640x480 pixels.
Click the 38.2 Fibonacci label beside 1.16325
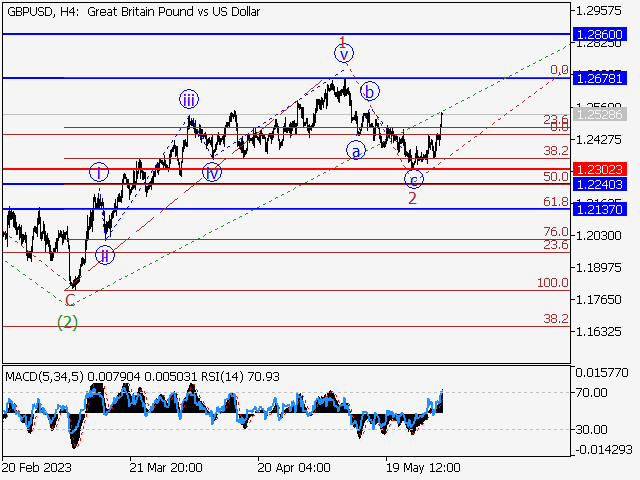tap(556, 318)
